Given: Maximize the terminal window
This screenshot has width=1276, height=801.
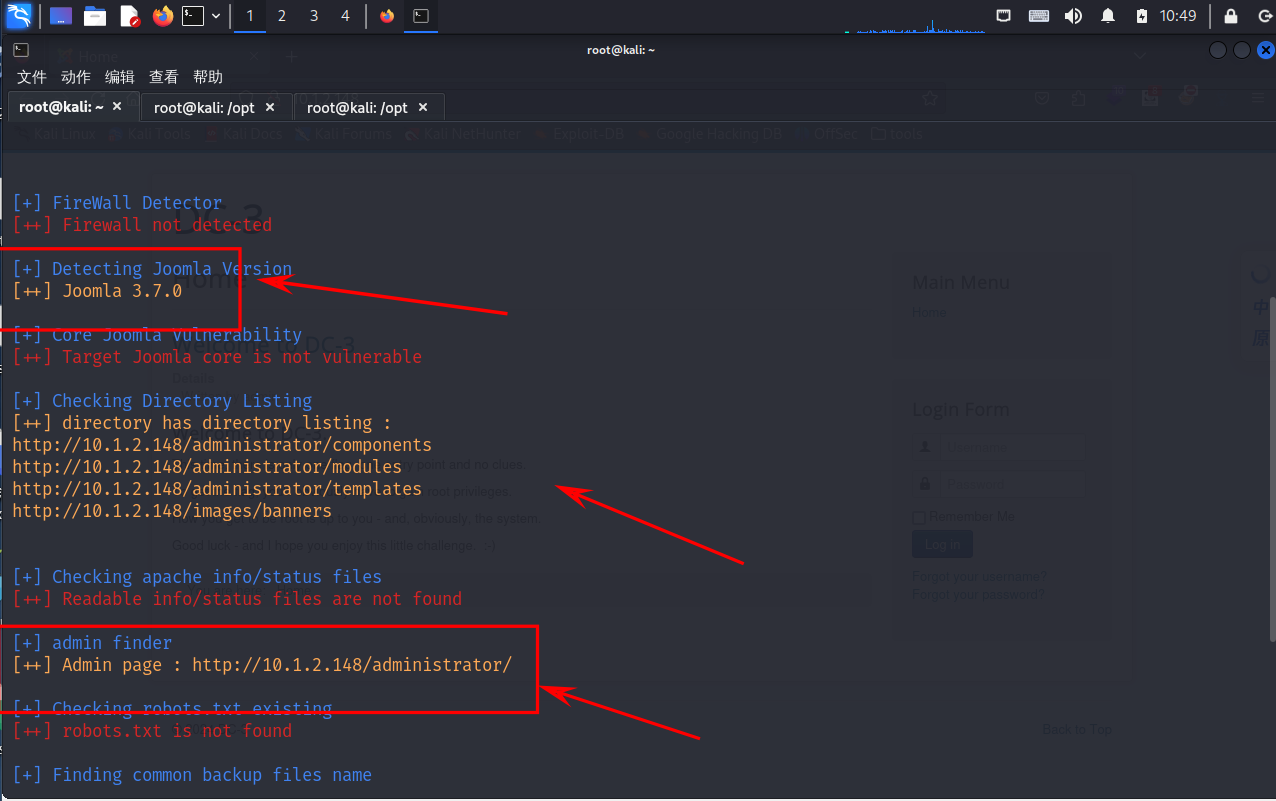Looking at the screenshot, I should pyautogui.click(x=1242, y=50).
